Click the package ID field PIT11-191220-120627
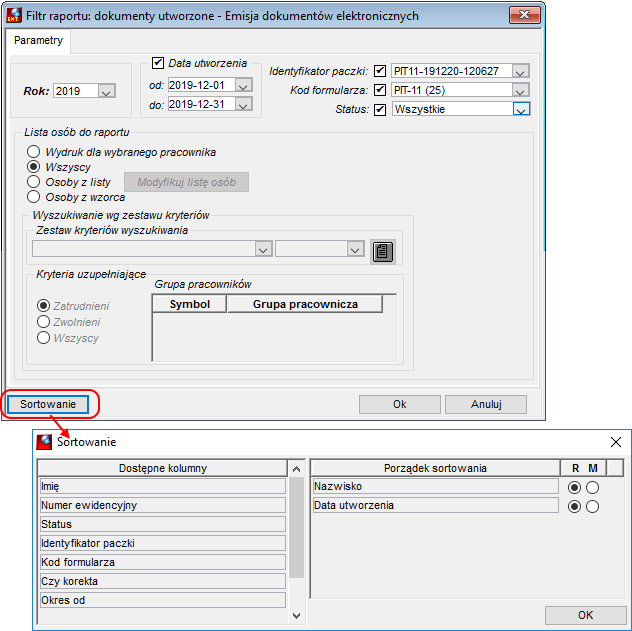632x631 pixels. pos(452,71)
